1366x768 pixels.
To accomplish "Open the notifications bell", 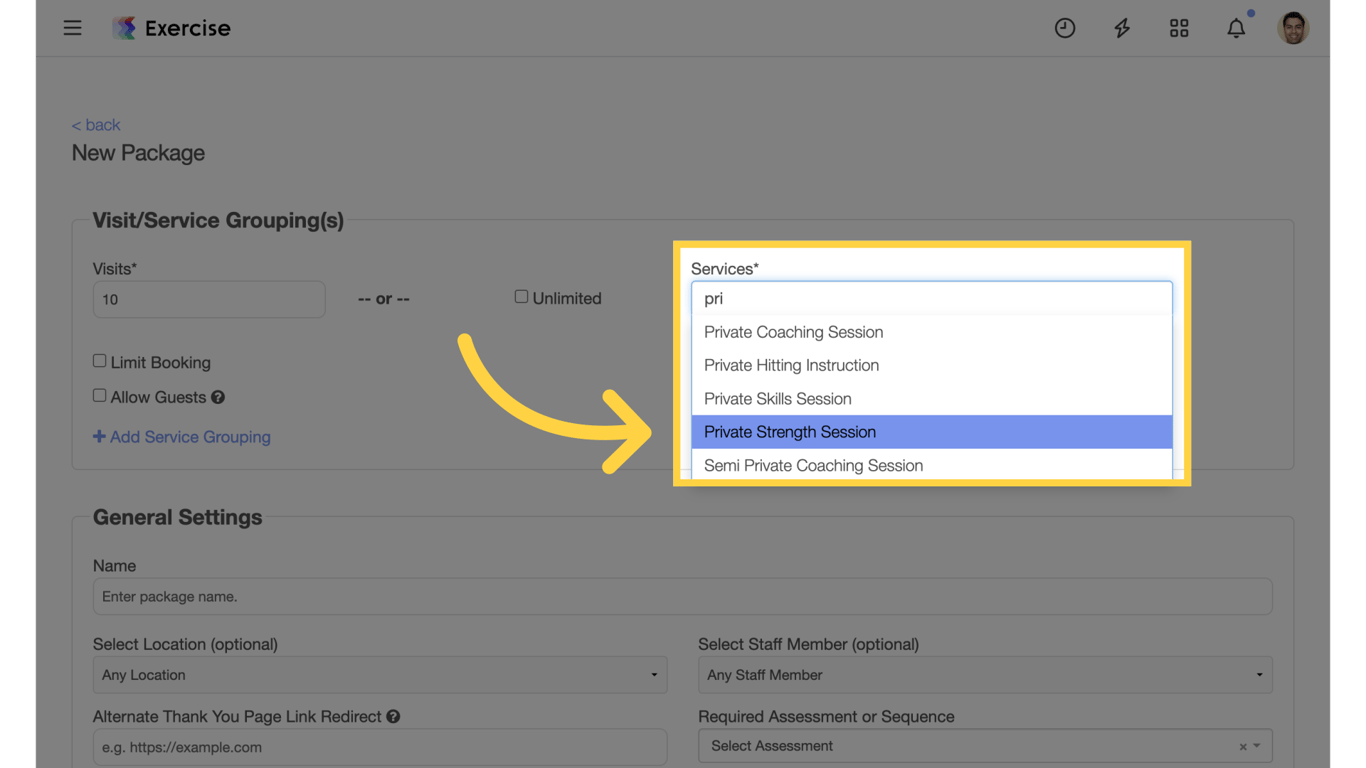I will click(1236, 28).
